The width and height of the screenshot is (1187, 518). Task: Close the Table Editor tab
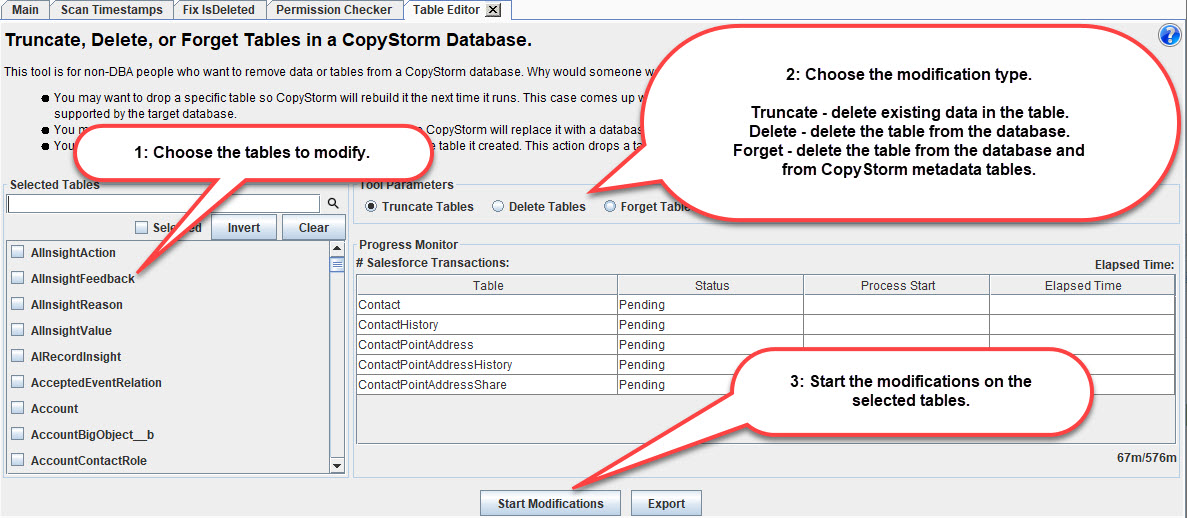click(492, 10)
